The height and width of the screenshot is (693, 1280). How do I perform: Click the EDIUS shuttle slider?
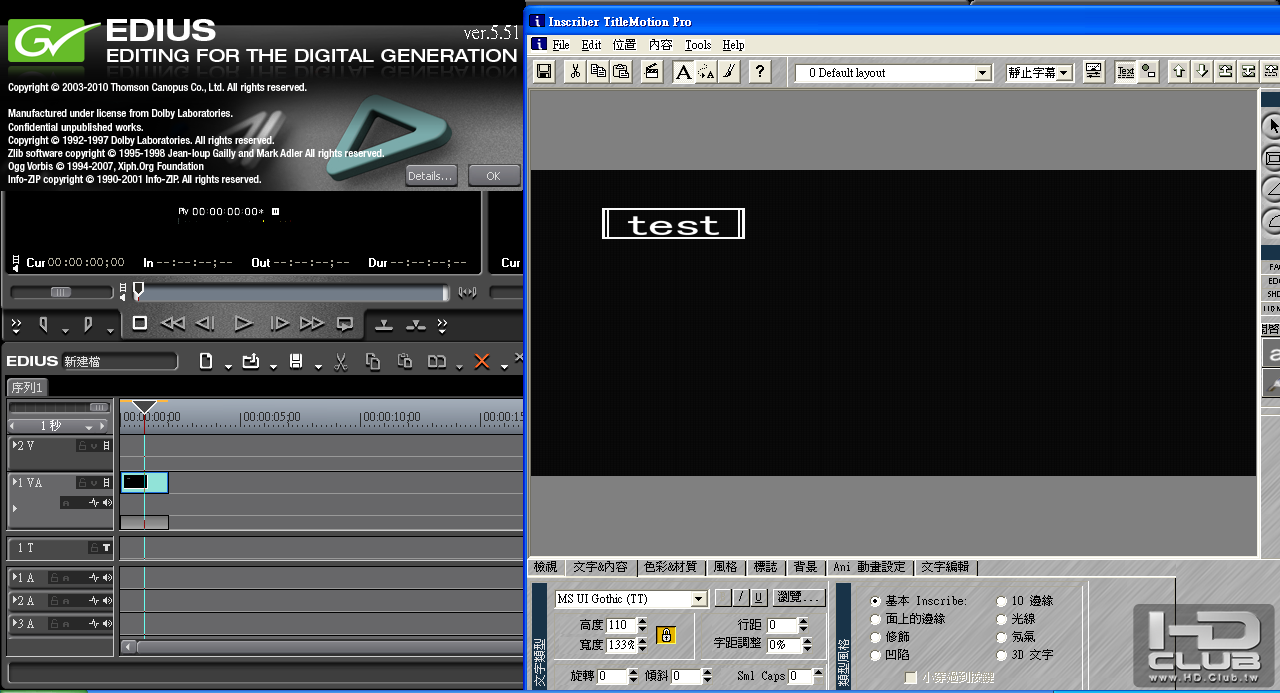61,292
